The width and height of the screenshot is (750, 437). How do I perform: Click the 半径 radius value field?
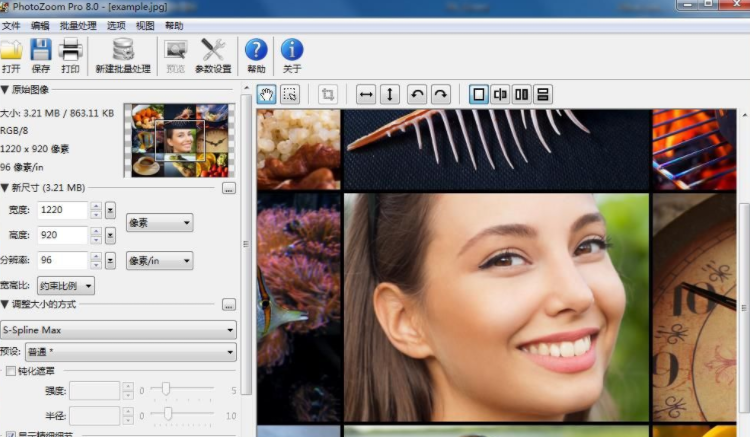coord(95,415)
